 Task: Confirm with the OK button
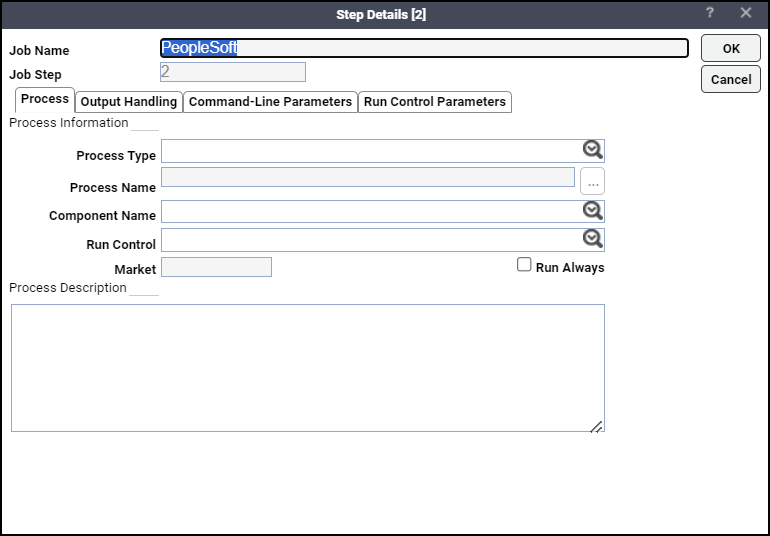click(731, 48)
